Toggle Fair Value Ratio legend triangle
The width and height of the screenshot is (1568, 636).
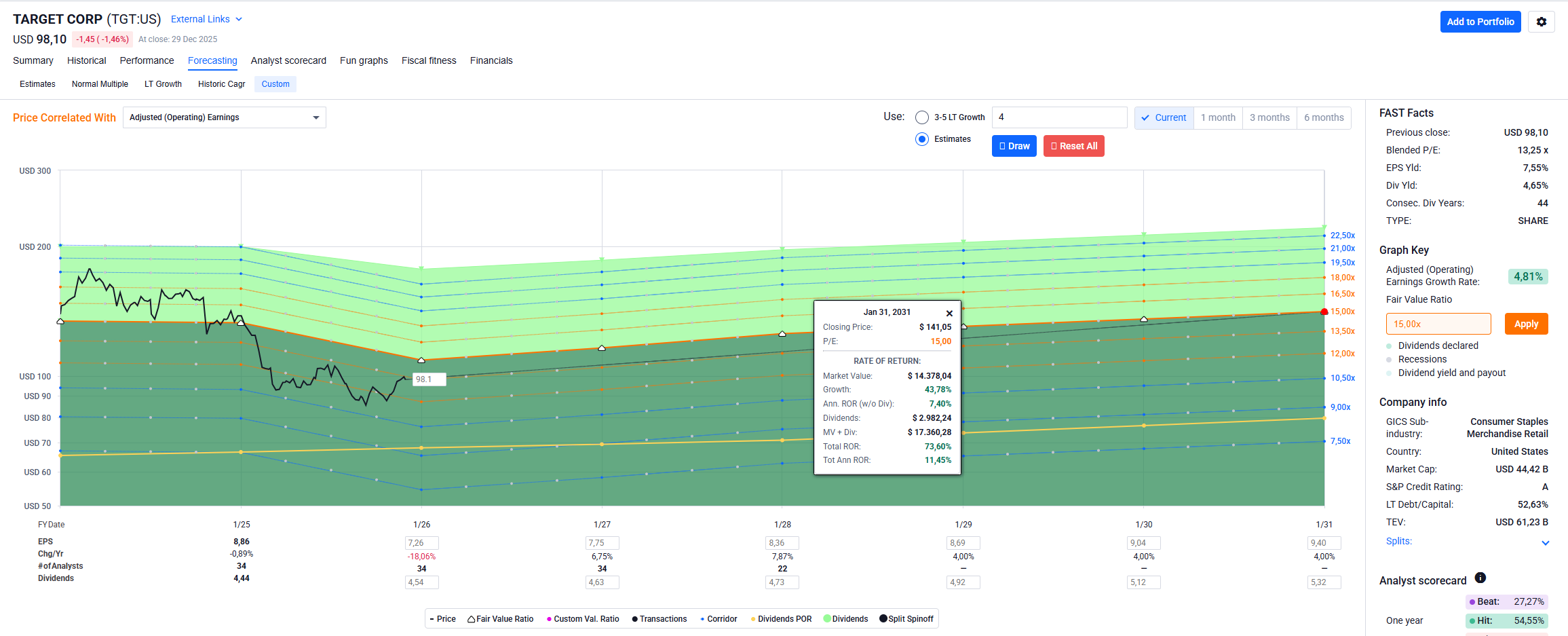pyautogui.click(x=471, y=619)
